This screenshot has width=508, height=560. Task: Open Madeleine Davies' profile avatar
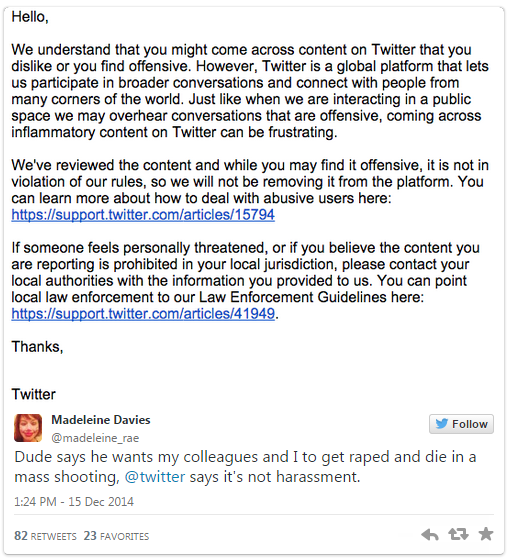(x=28, y=428)
